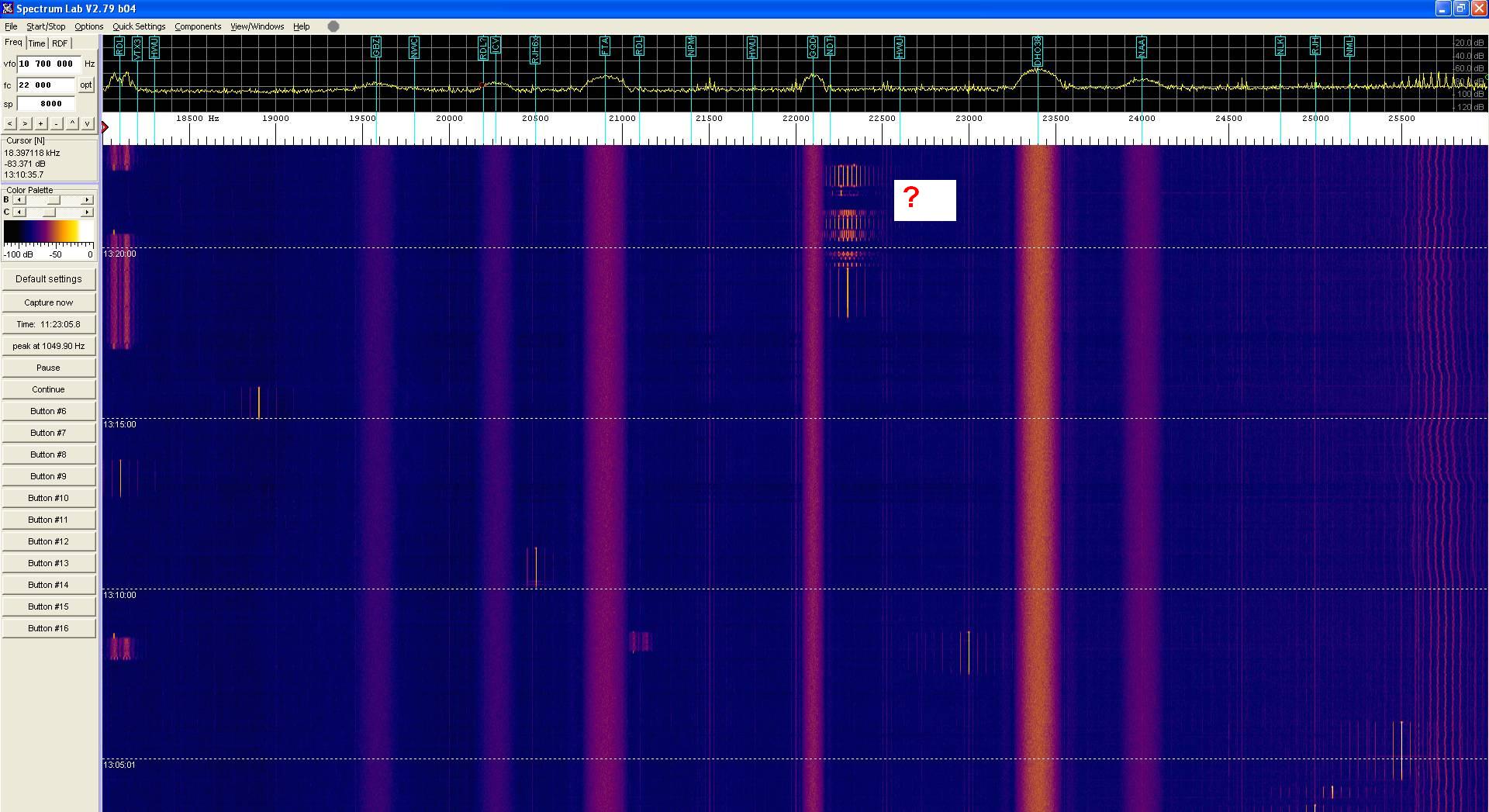Image resolution: width=1489 pixels, height=812 pixels.
Task: Switch to the RDF tab
Action: (60, 43)
